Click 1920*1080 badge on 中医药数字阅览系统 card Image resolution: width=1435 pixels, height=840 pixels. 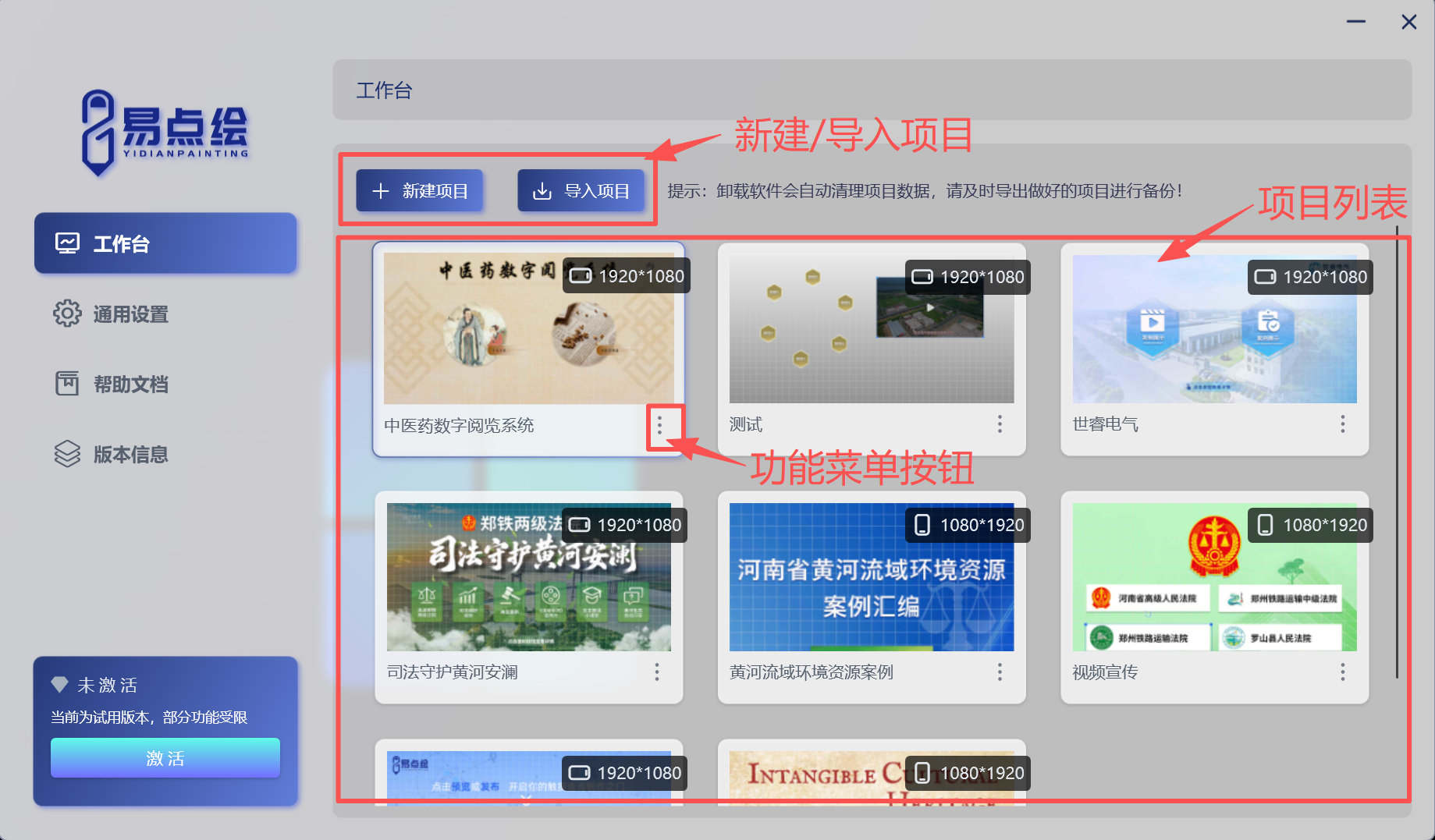coord(627,276)
